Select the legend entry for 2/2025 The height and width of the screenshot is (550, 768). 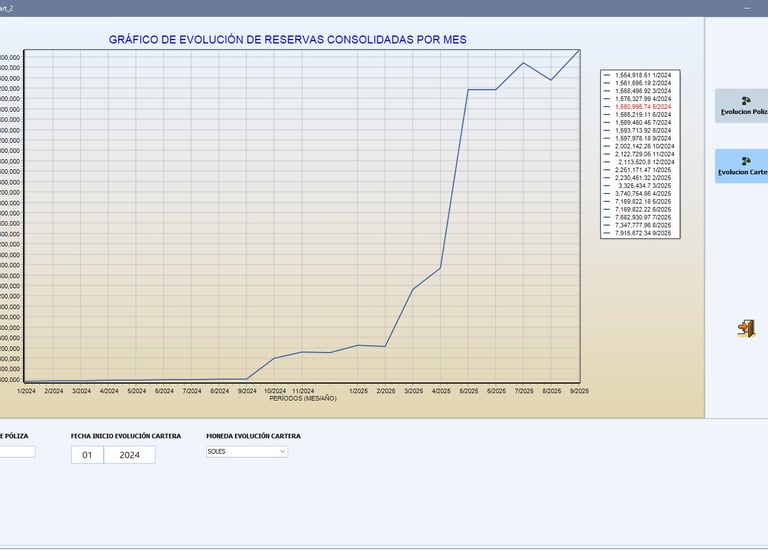tap(638, 178)
